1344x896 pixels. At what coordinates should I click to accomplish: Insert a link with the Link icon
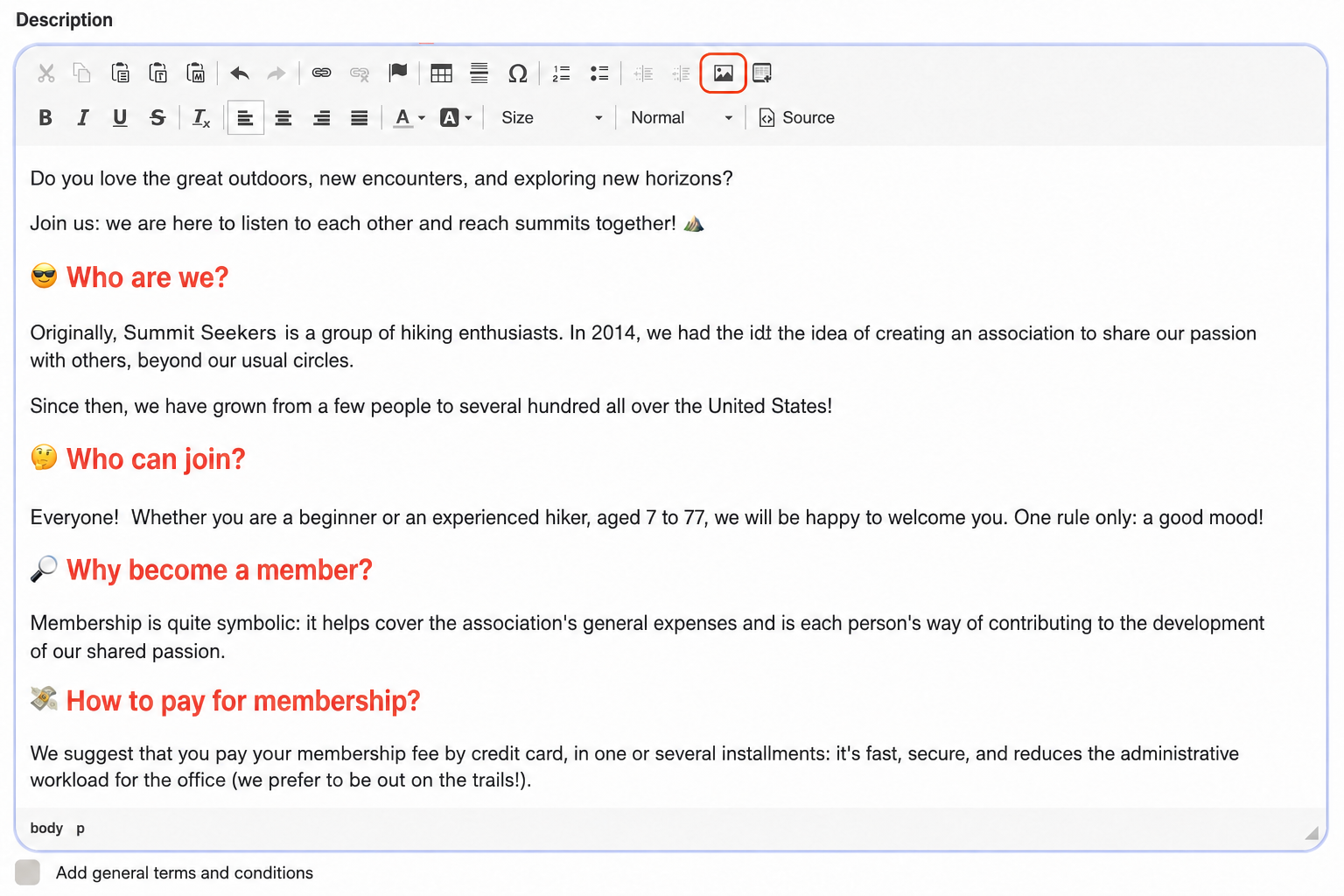(x=322, y=73)
